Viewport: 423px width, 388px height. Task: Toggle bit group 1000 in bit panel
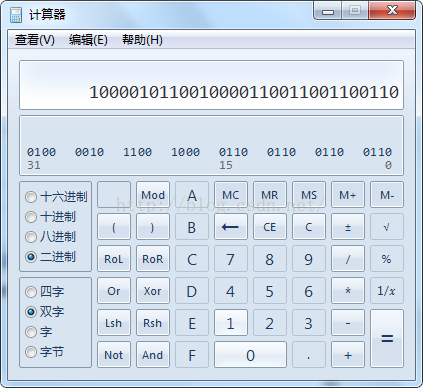click(x=185, y=152)
